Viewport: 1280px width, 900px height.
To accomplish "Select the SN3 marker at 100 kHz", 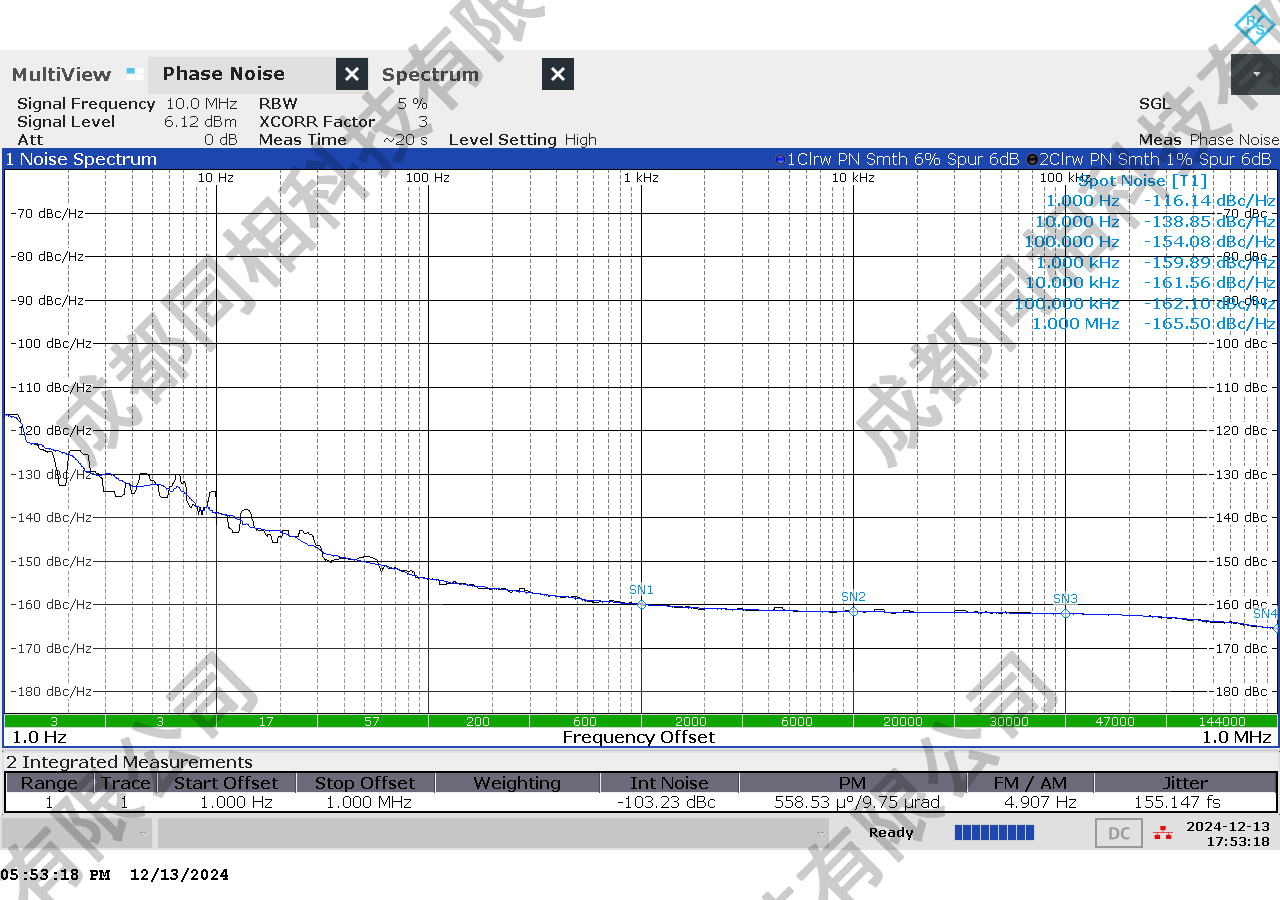I will click(x=1065, y=613).
